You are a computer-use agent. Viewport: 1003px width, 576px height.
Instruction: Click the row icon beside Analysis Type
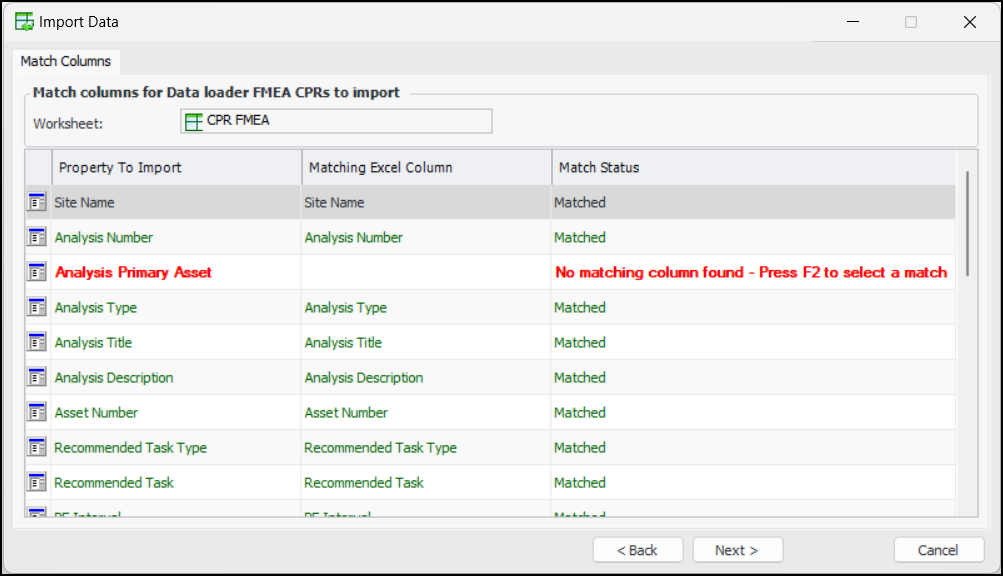(x=37, y=307)
